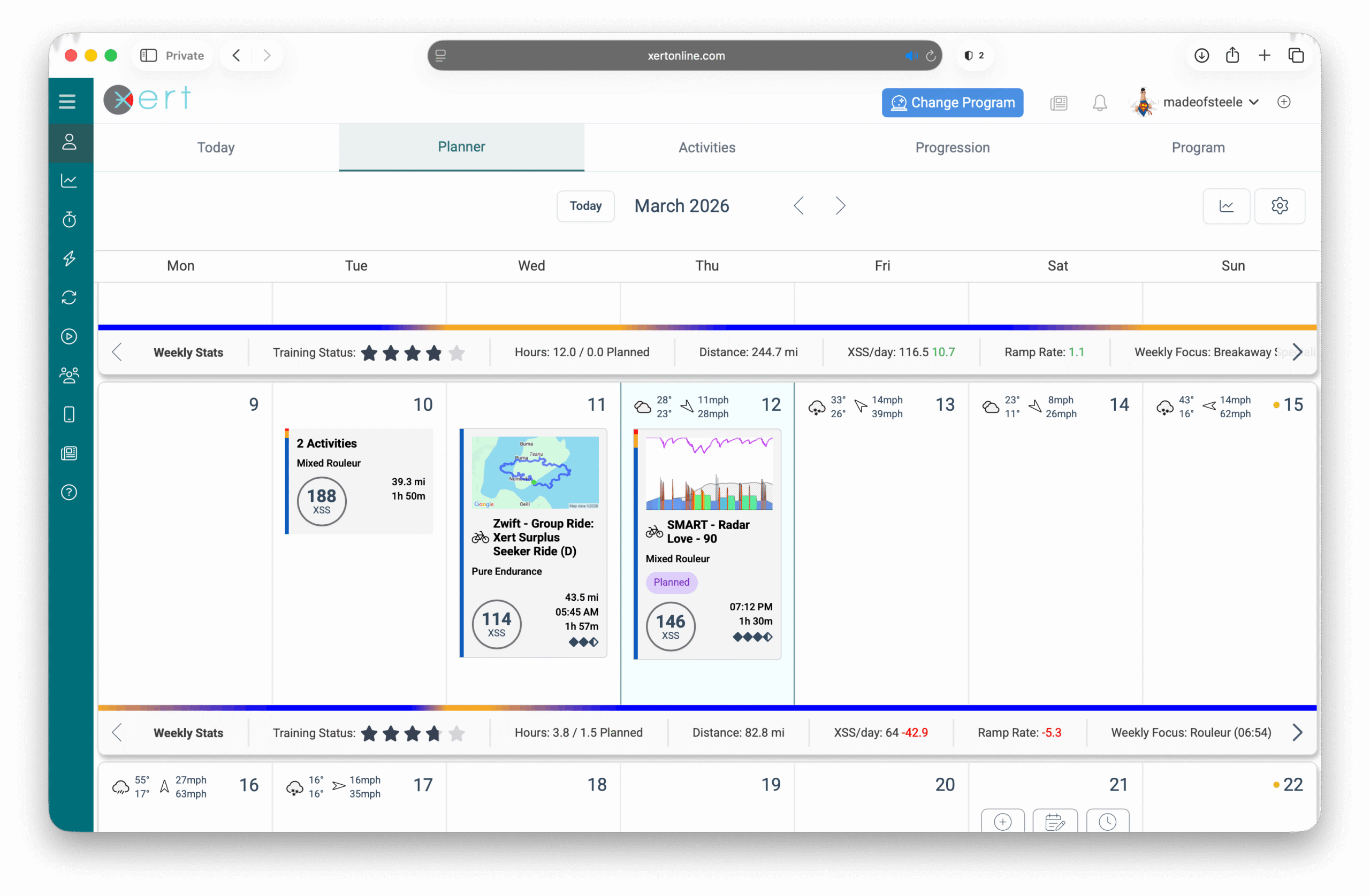This screenshot has height=896, width=1370.
Task: Click Hours: 12.0 / 0.0 Planned
Action: click(x=582, y=352)
